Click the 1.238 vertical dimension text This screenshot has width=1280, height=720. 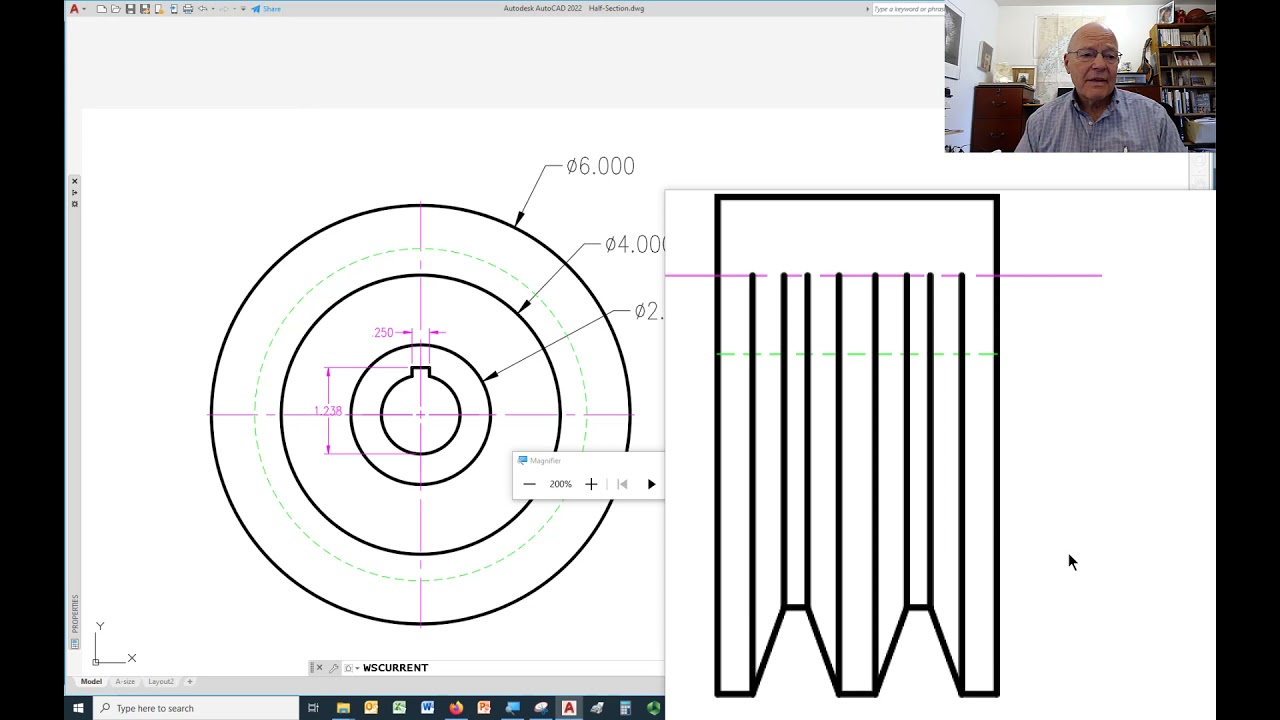[328, 411]
